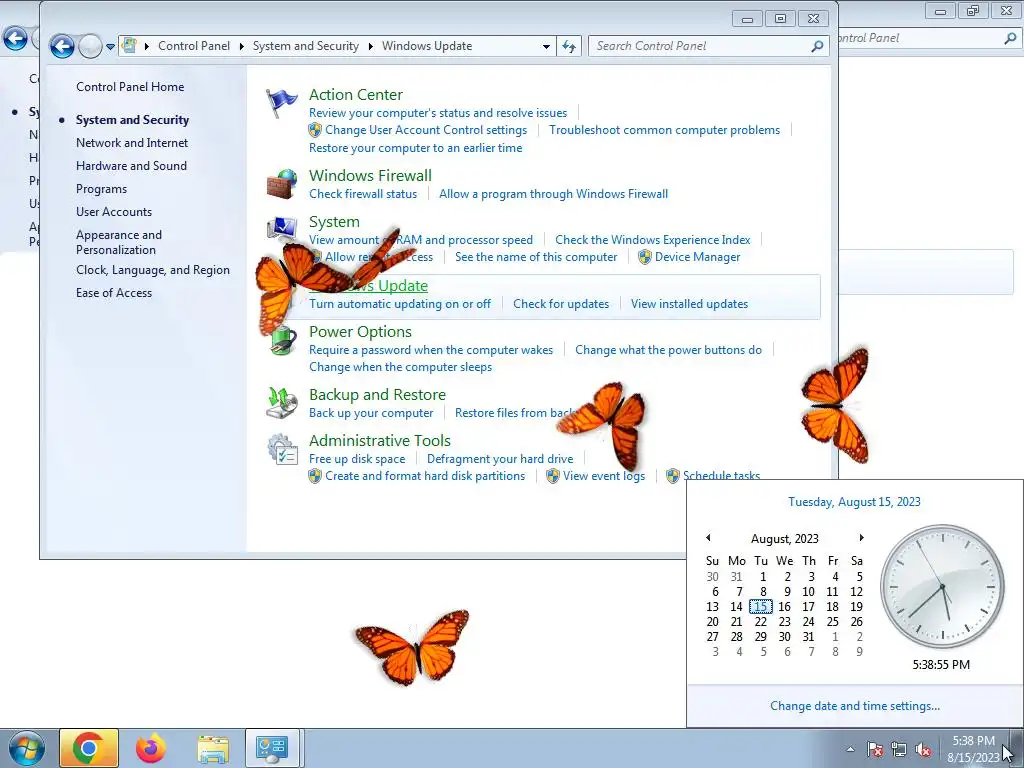Viewport: 1024px width, 768px height.
Task: Open Control Panel Home in sidebar
Action: (130, 87)
